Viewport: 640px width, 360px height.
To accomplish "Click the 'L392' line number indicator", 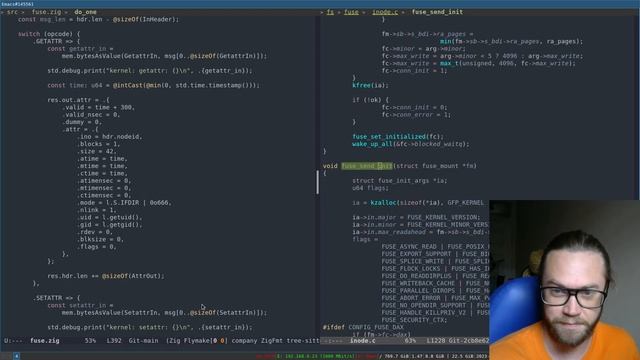I will (114, 340).
